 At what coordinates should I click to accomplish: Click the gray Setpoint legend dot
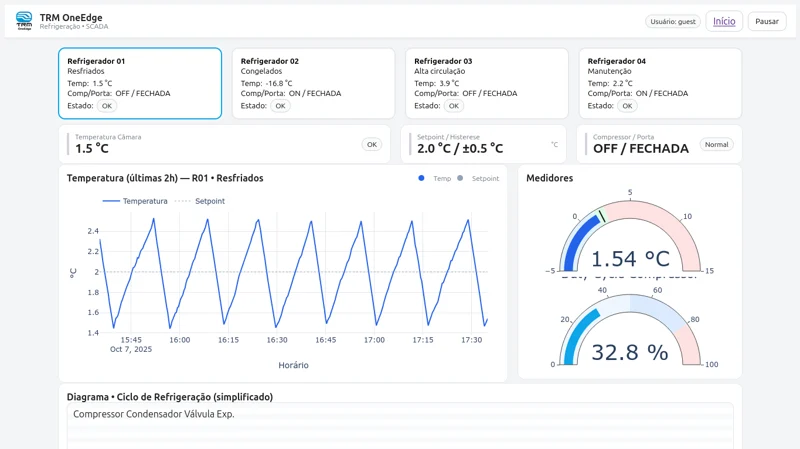click(x=460, y=178)
